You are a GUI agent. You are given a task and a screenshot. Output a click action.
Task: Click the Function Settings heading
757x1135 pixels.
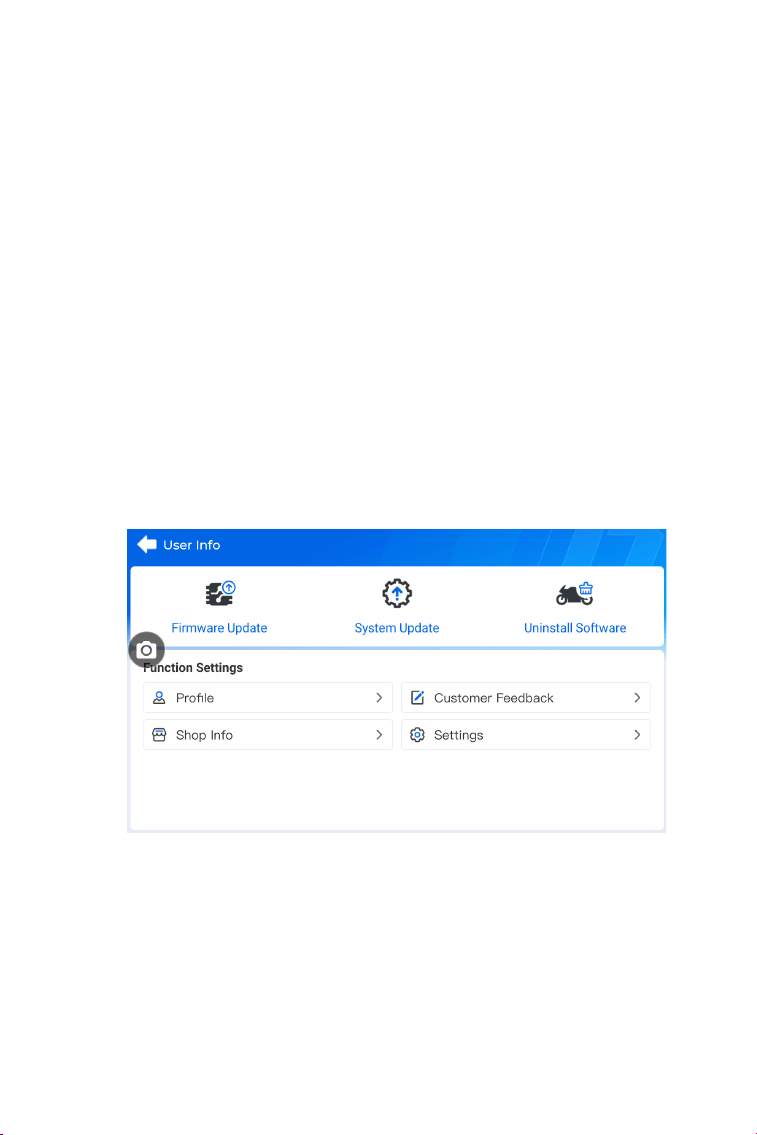(193, 667)
